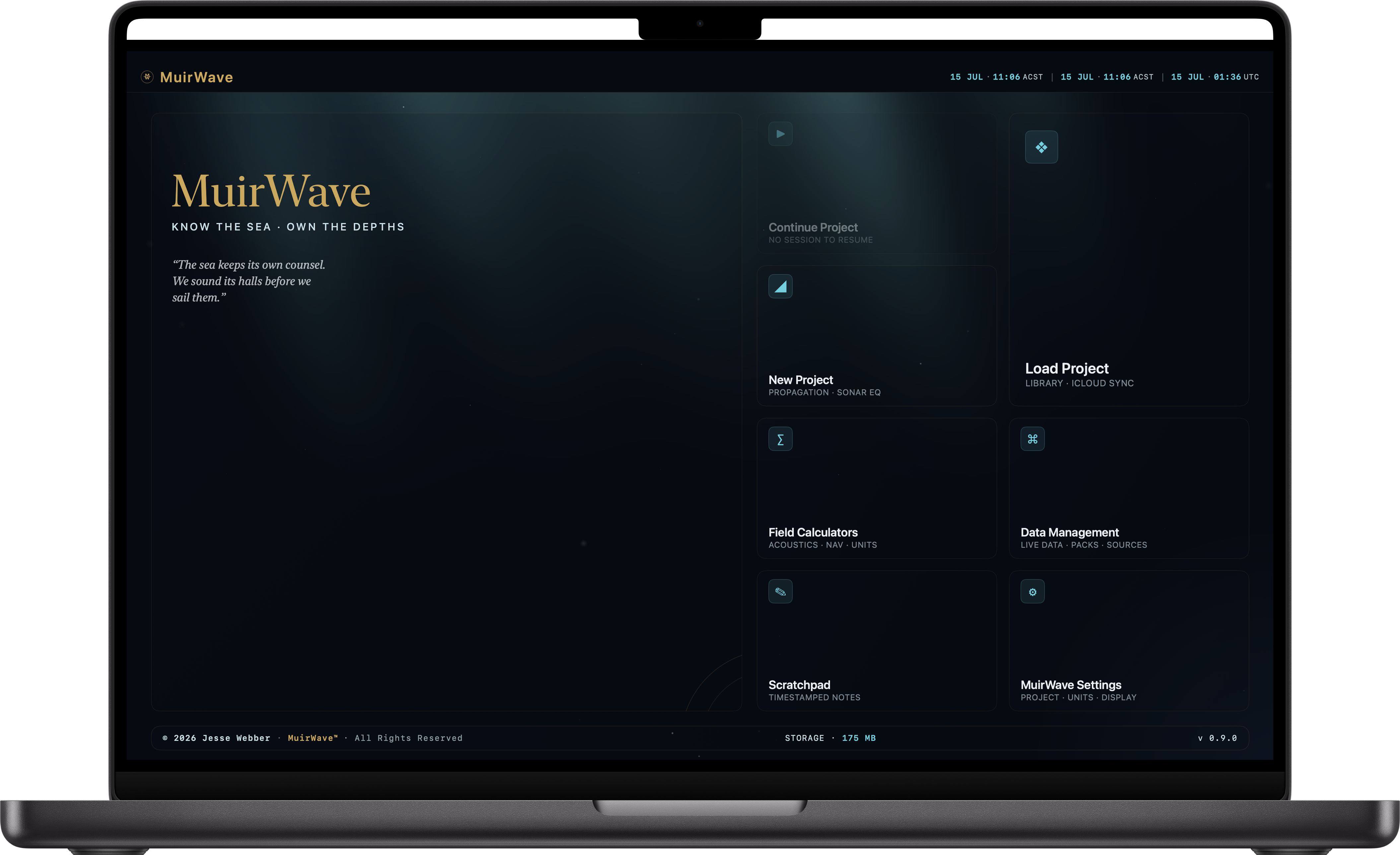Click the second ACST clock readout

pos(1107,77)
